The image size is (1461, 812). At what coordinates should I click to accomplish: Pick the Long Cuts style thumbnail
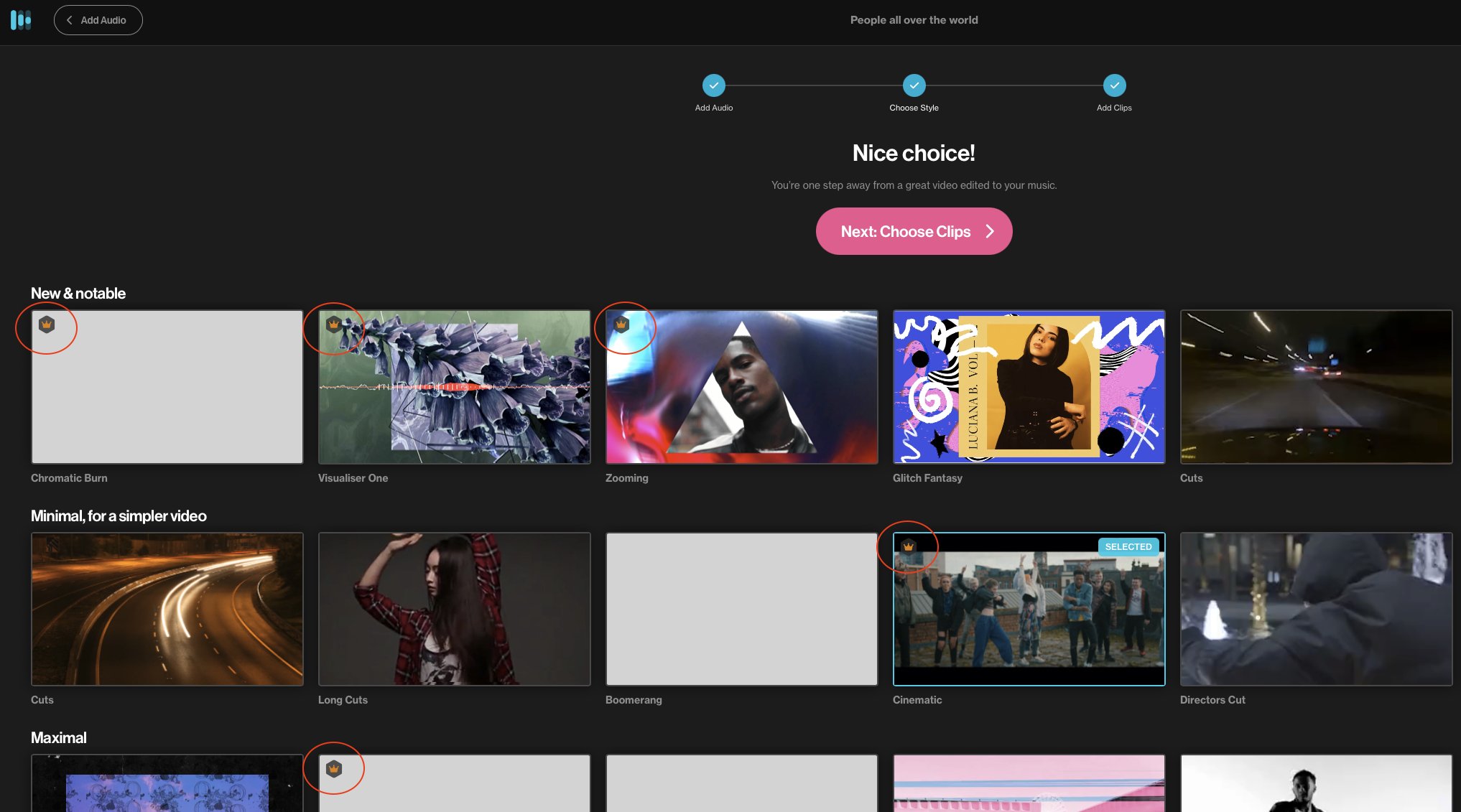pos(454,609)
